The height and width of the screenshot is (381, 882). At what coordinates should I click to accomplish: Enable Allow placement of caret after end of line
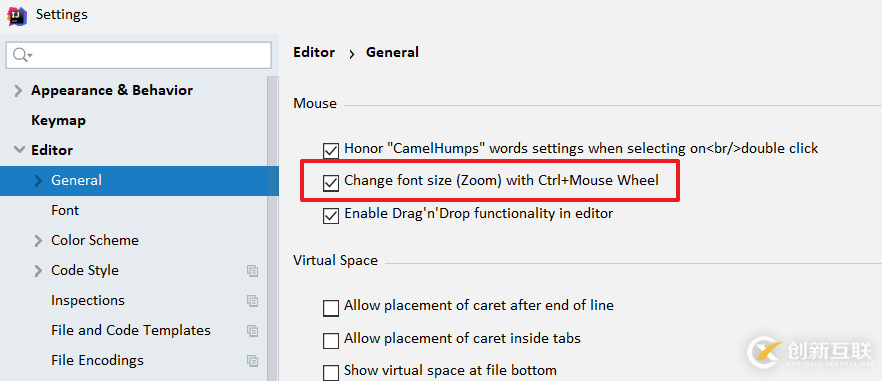click(x=331, y=308)
